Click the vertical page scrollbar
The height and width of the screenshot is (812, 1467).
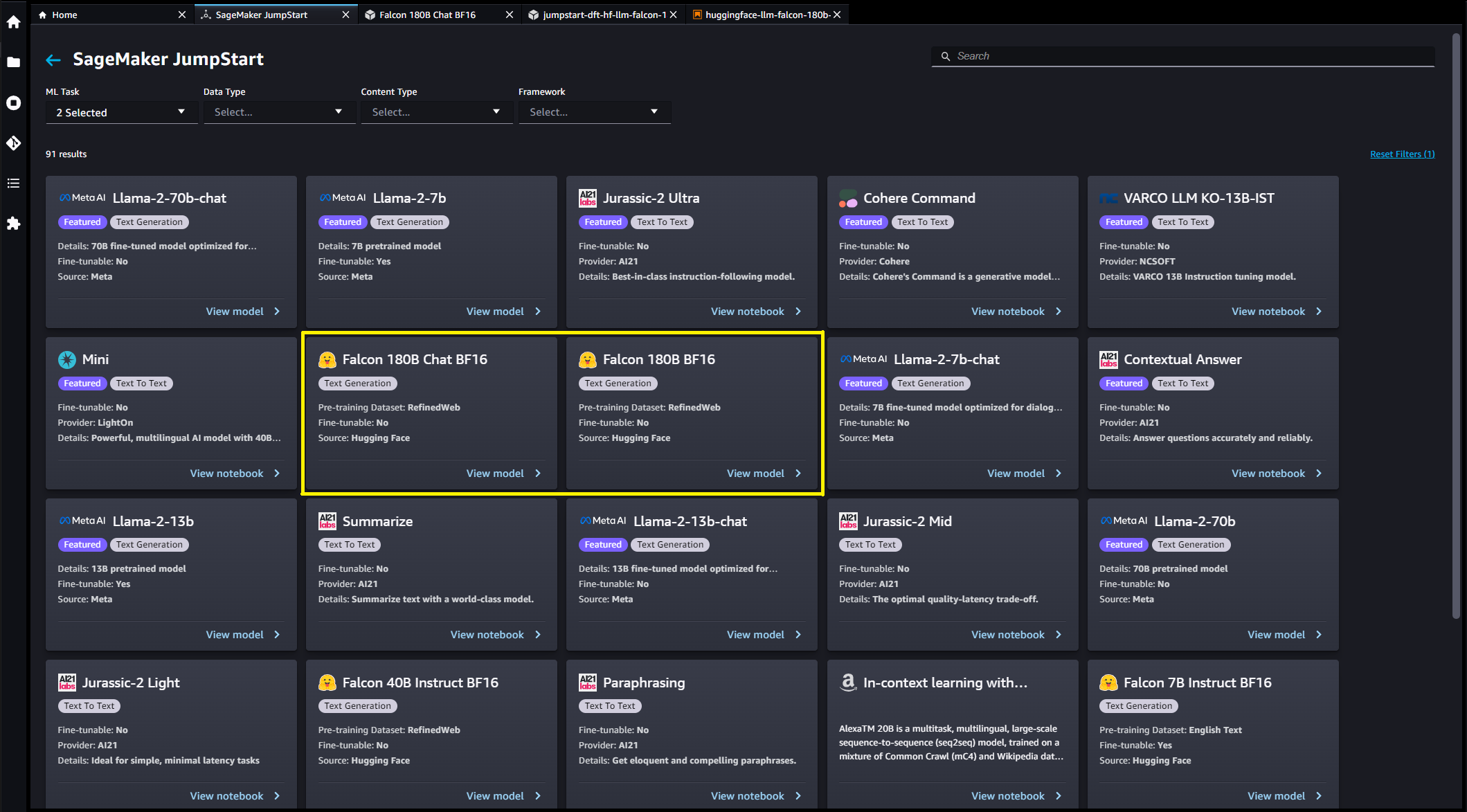(x=1456, y=325)
